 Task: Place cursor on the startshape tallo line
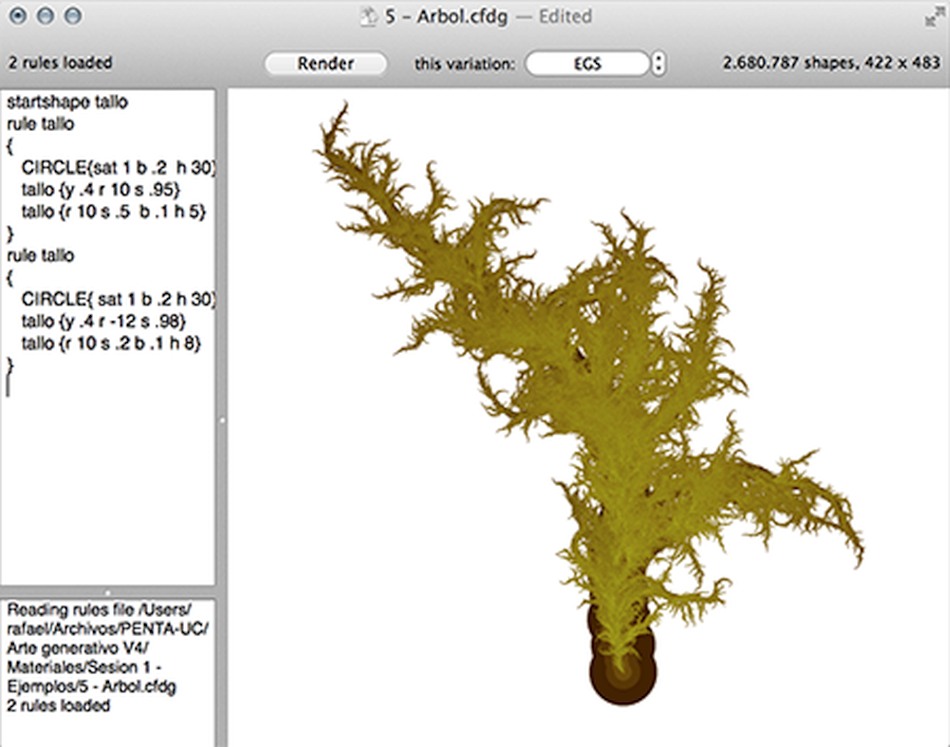click(67, 102)
